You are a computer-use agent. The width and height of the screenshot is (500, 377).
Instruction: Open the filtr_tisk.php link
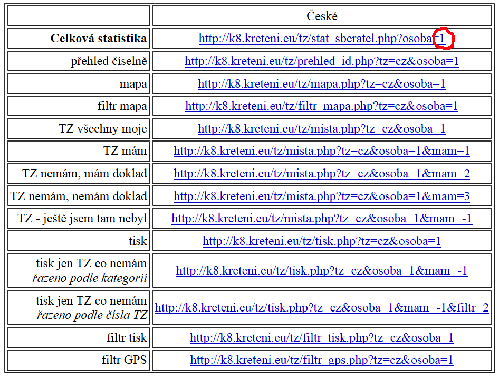[322, 338]
